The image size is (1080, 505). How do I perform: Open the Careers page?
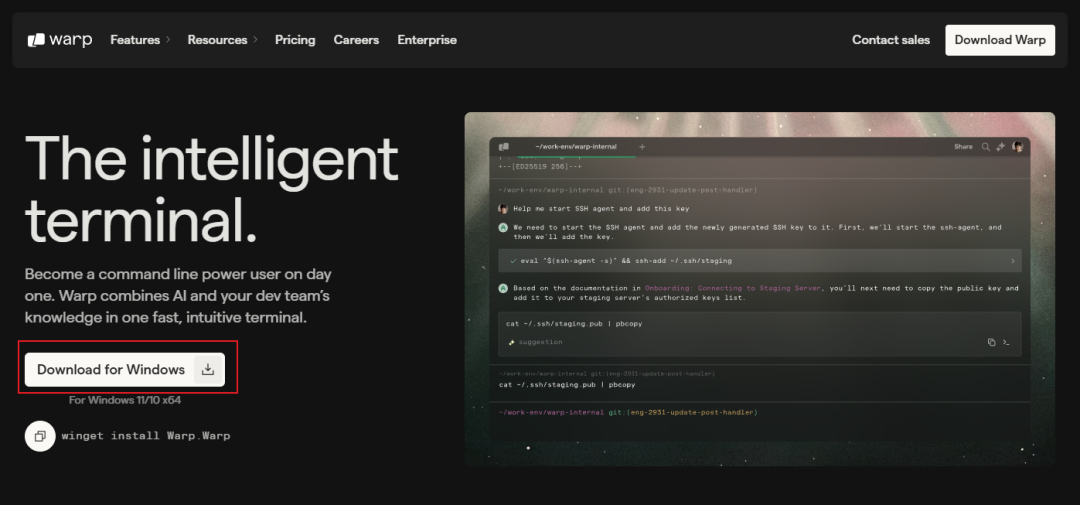coord(356,40)
